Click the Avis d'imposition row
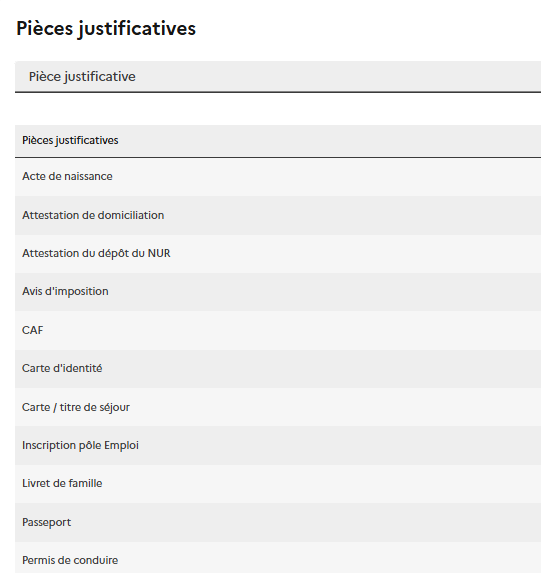 [278, 292]
